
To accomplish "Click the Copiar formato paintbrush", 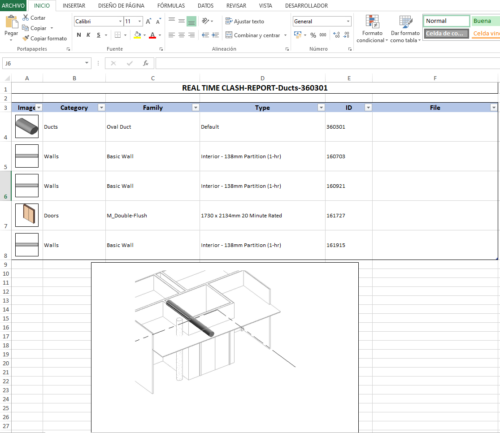I will click(25, 38).
